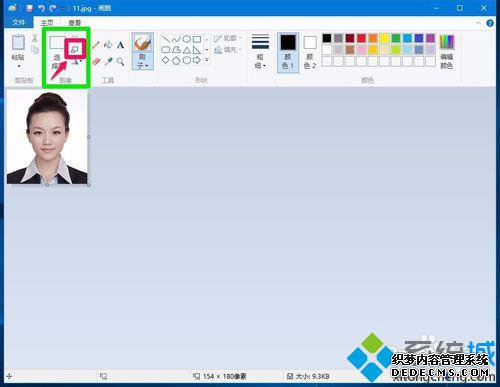Select the Text tool letter A
This screenshot has width=500, height=387.
pyautogui.click(x=120, y=45)
